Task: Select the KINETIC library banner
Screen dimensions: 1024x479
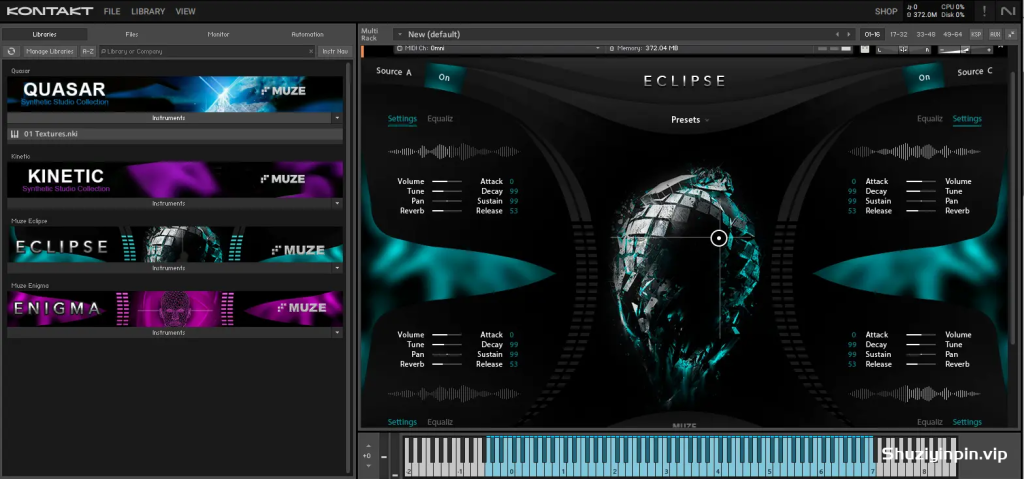Action: coord(175,180)
